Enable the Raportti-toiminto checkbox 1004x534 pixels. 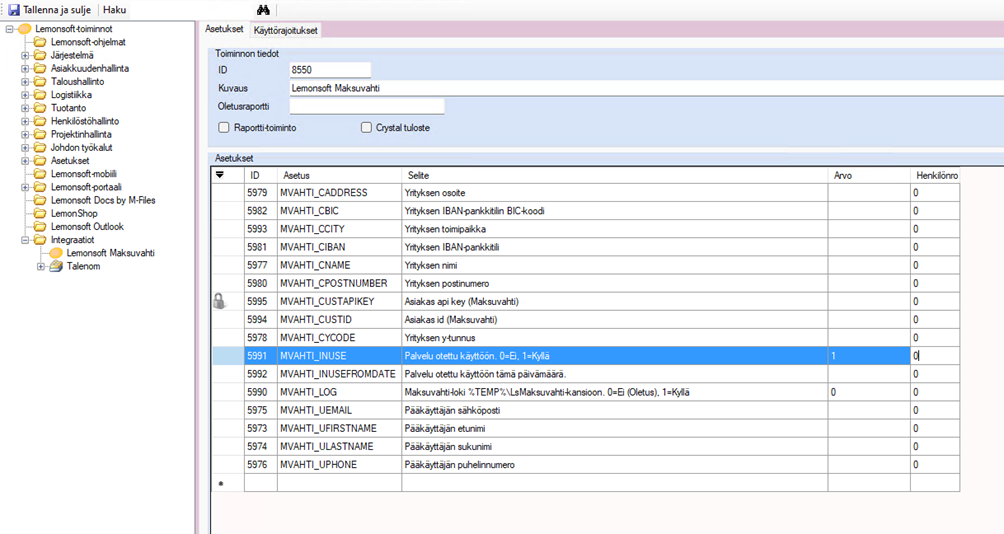click(x=224, y=128)
